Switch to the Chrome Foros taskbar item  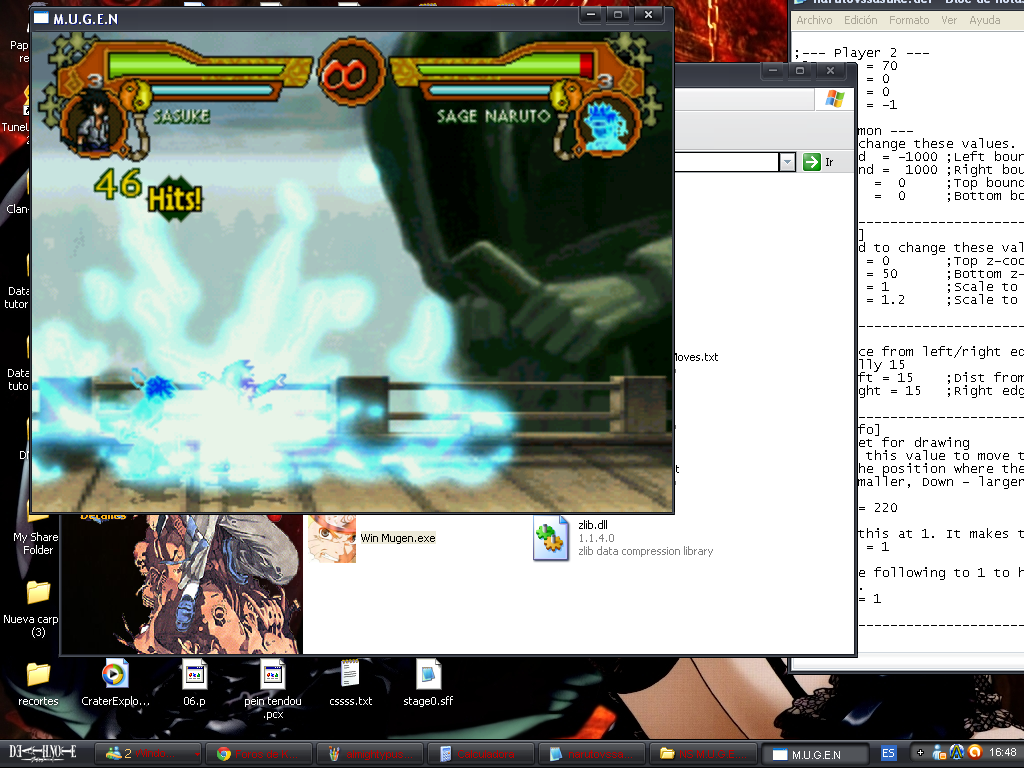pyautogui.click(x=260, y=754)
